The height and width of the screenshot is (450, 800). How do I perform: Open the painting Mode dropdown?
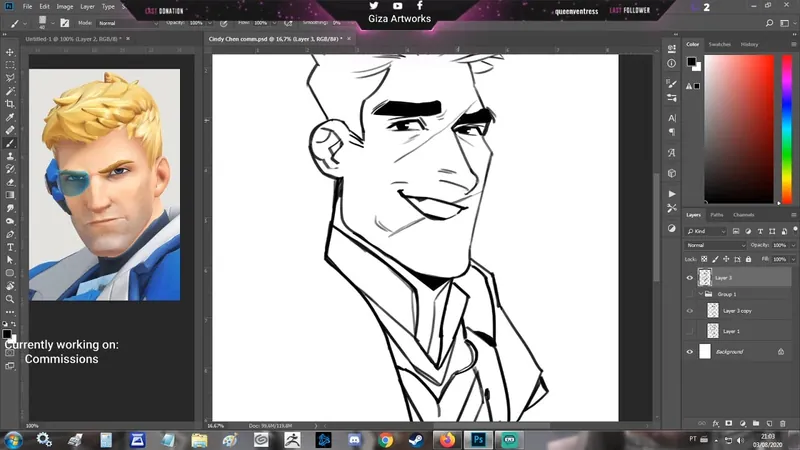[127, 23]
